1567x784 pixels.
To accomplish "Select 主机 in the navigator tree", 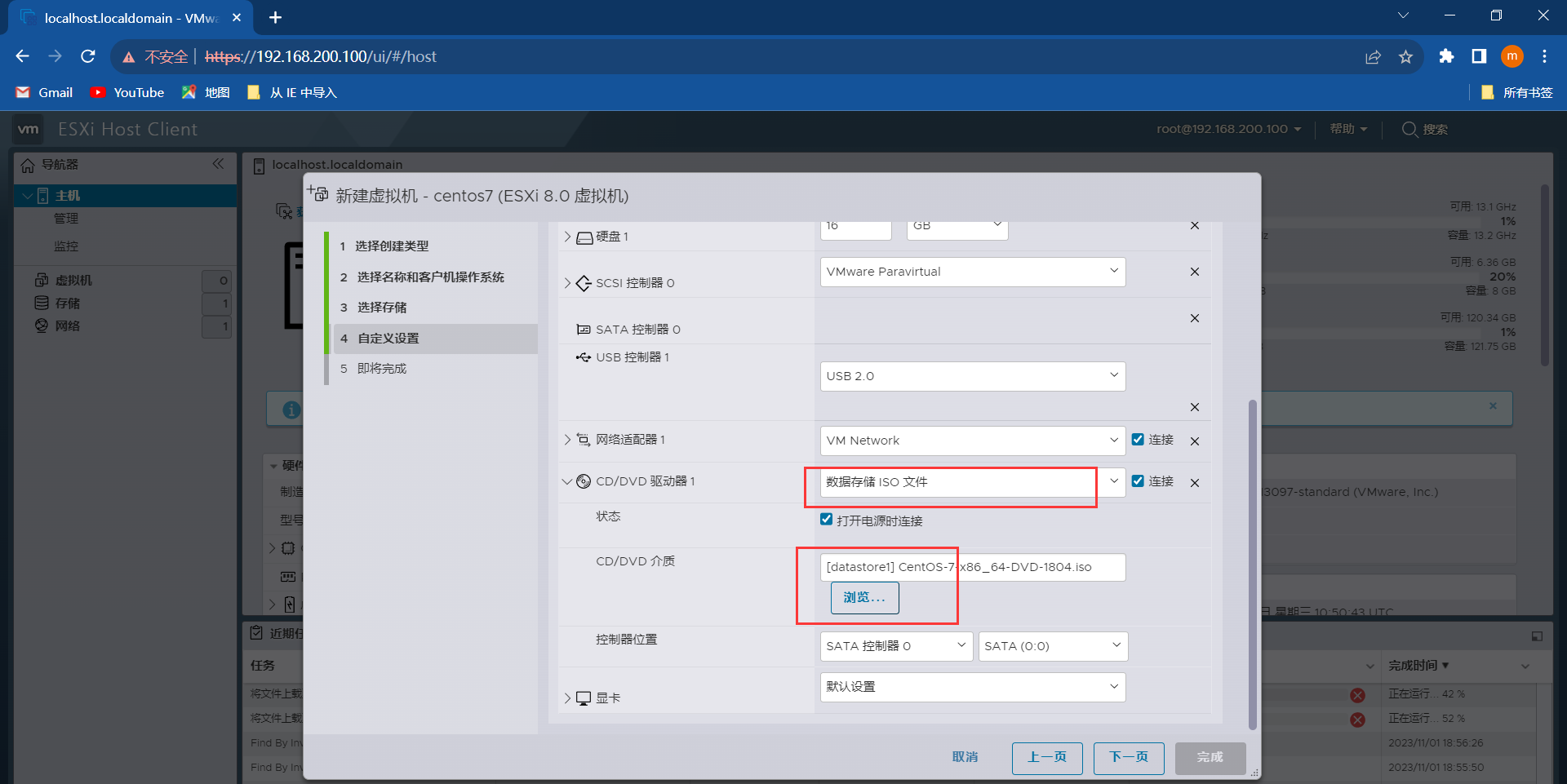I will 126,196.
